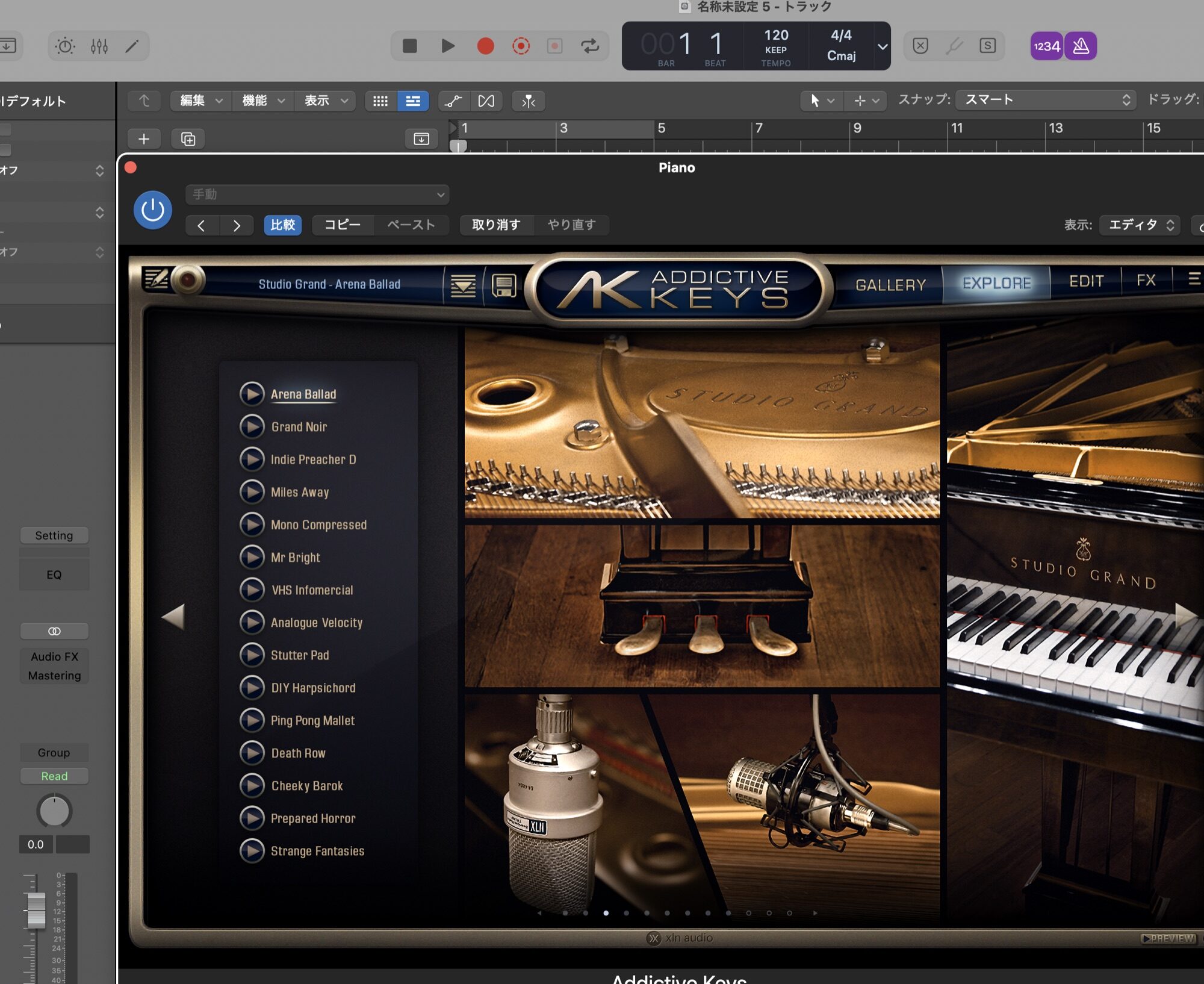Select the Miles Away preset
1204x984 pixels.
pyautogui.click(x=300, y=492)
